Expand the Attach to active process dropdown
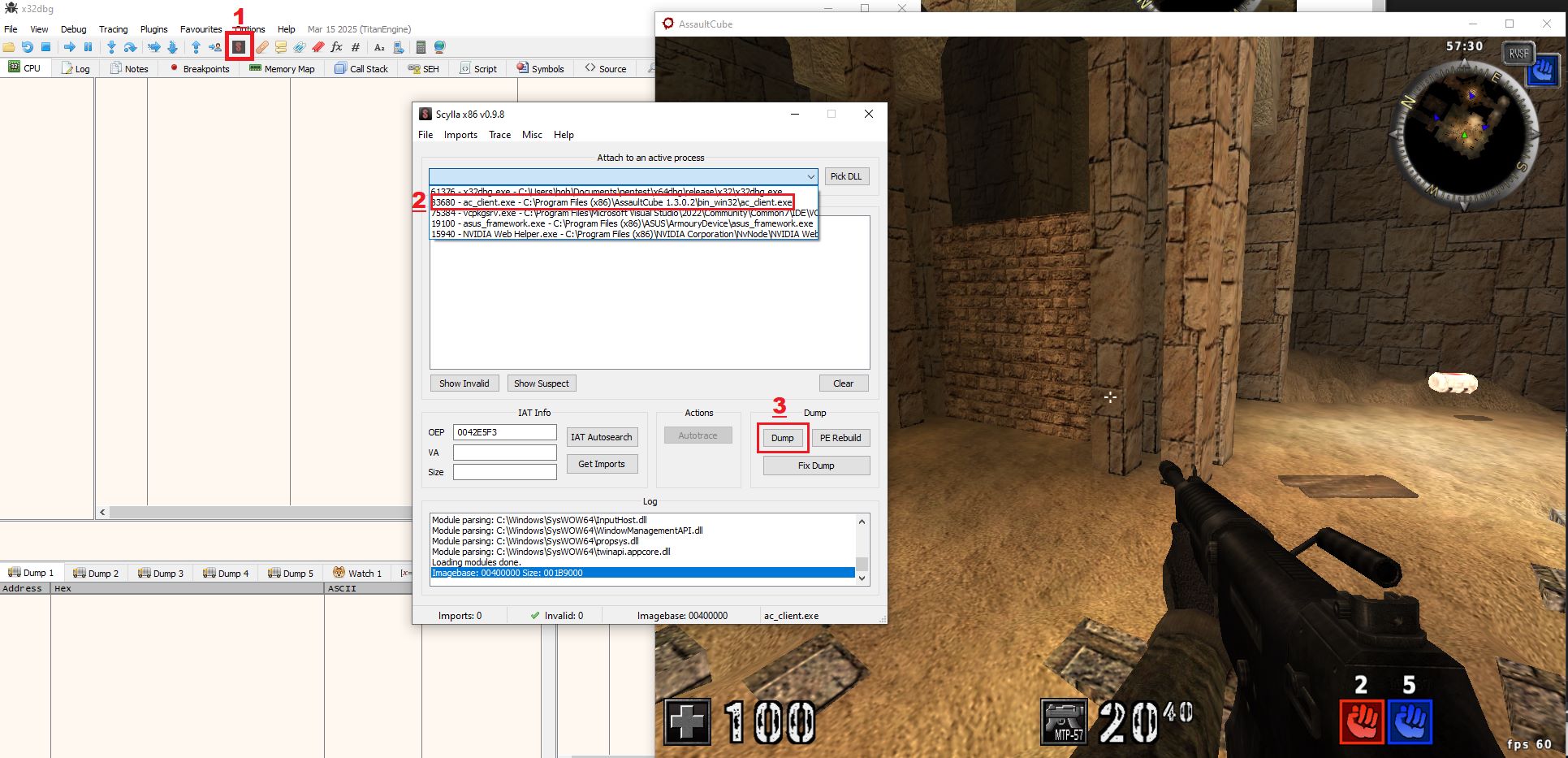This screenshot has width=1568, height=758. 810,176
